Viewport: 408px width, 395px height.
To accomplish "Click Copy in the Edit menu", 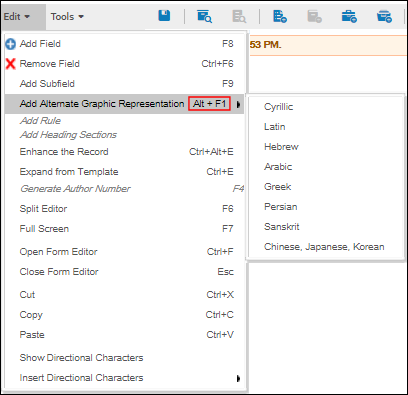I will (125, 315).
